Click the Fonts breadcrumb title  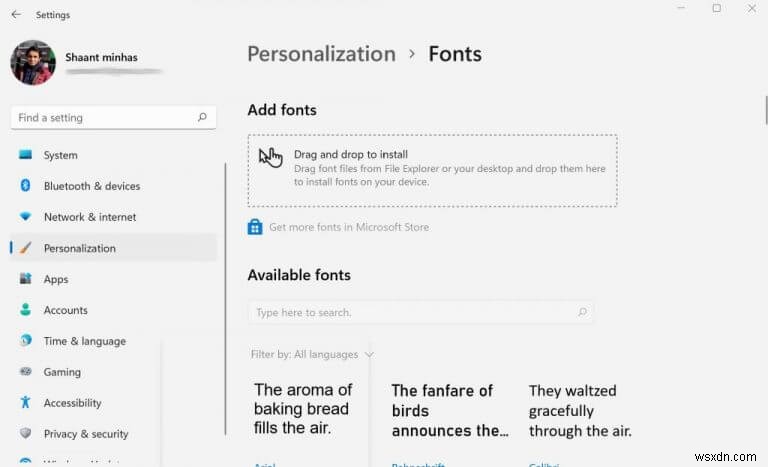tap(455, 54)
